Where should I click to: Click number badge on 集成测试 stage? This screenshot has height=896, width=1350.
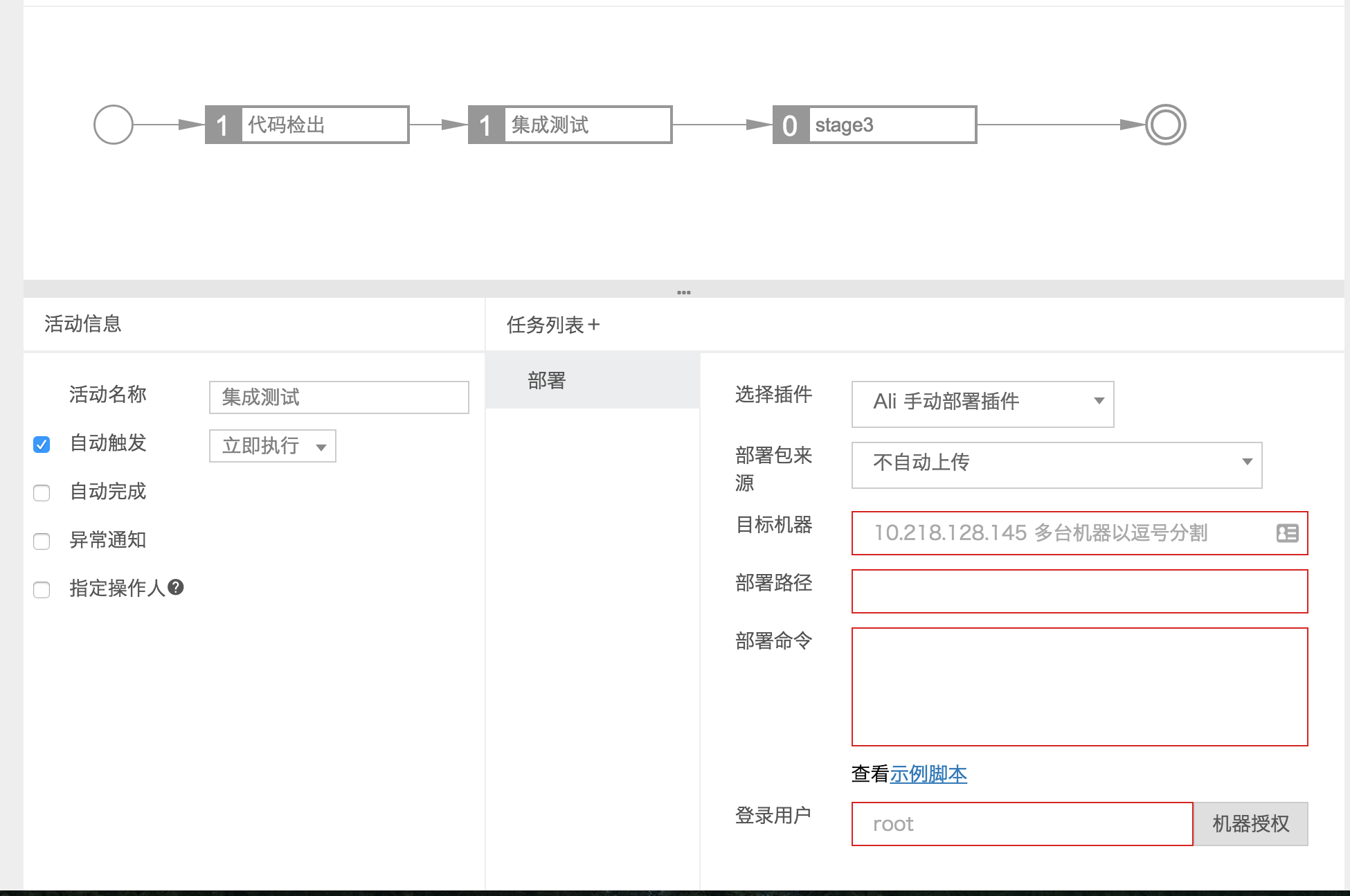[486, 125]
